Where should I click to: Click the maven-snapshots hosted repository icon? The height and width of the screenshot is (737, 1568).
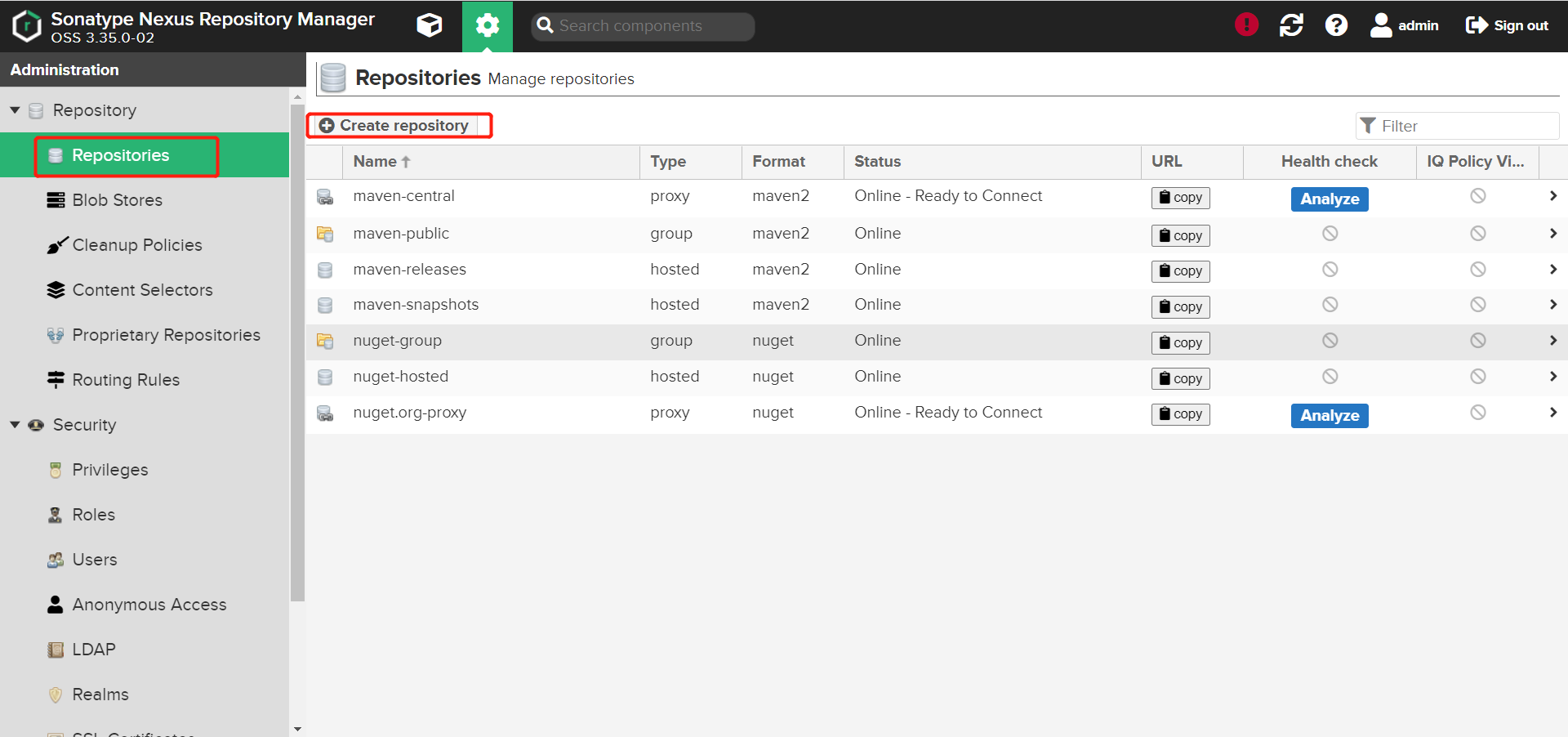[x=325, y=306]
